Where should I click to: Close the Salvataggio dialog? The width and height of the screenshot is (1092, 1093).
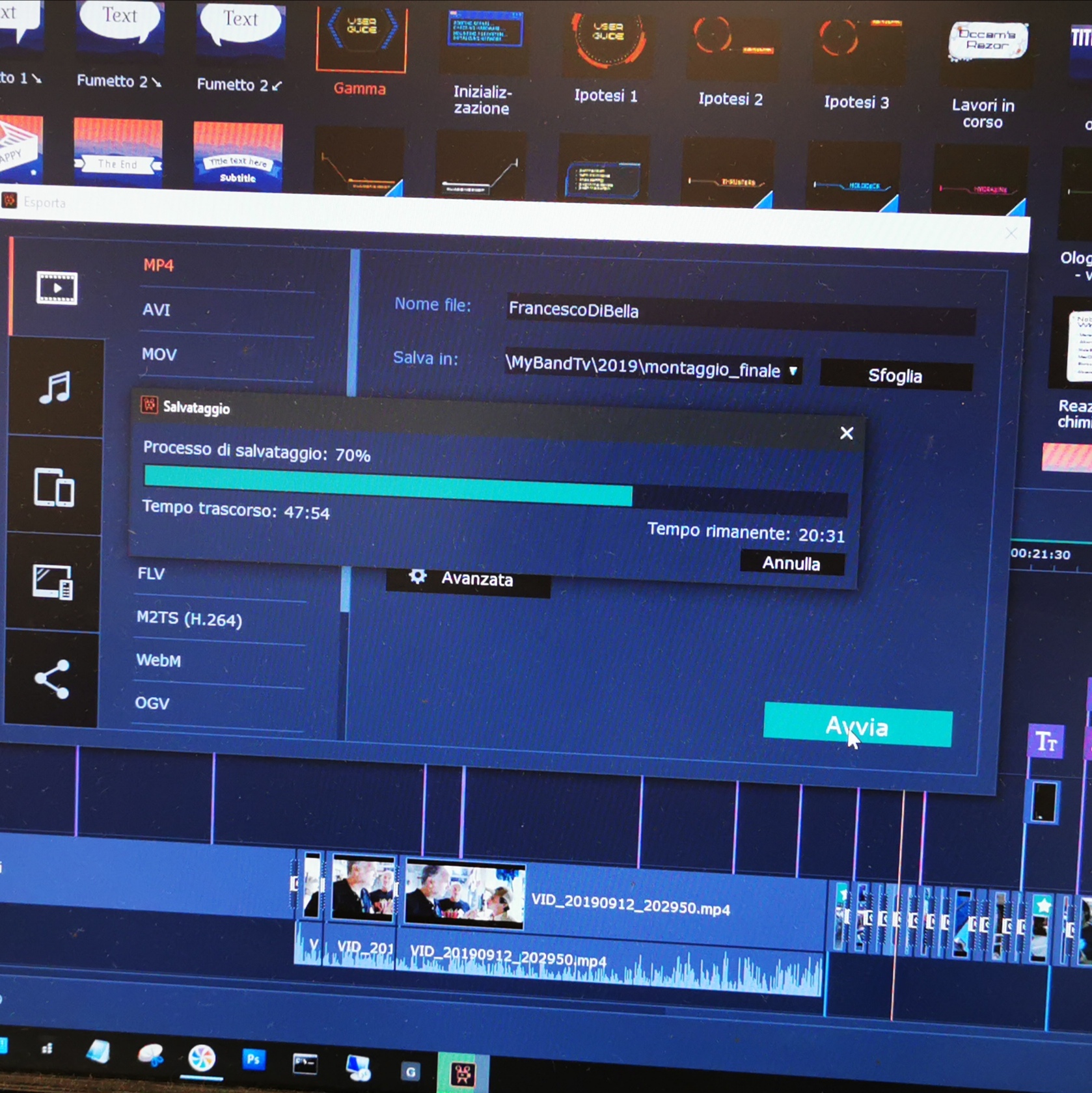846,433
